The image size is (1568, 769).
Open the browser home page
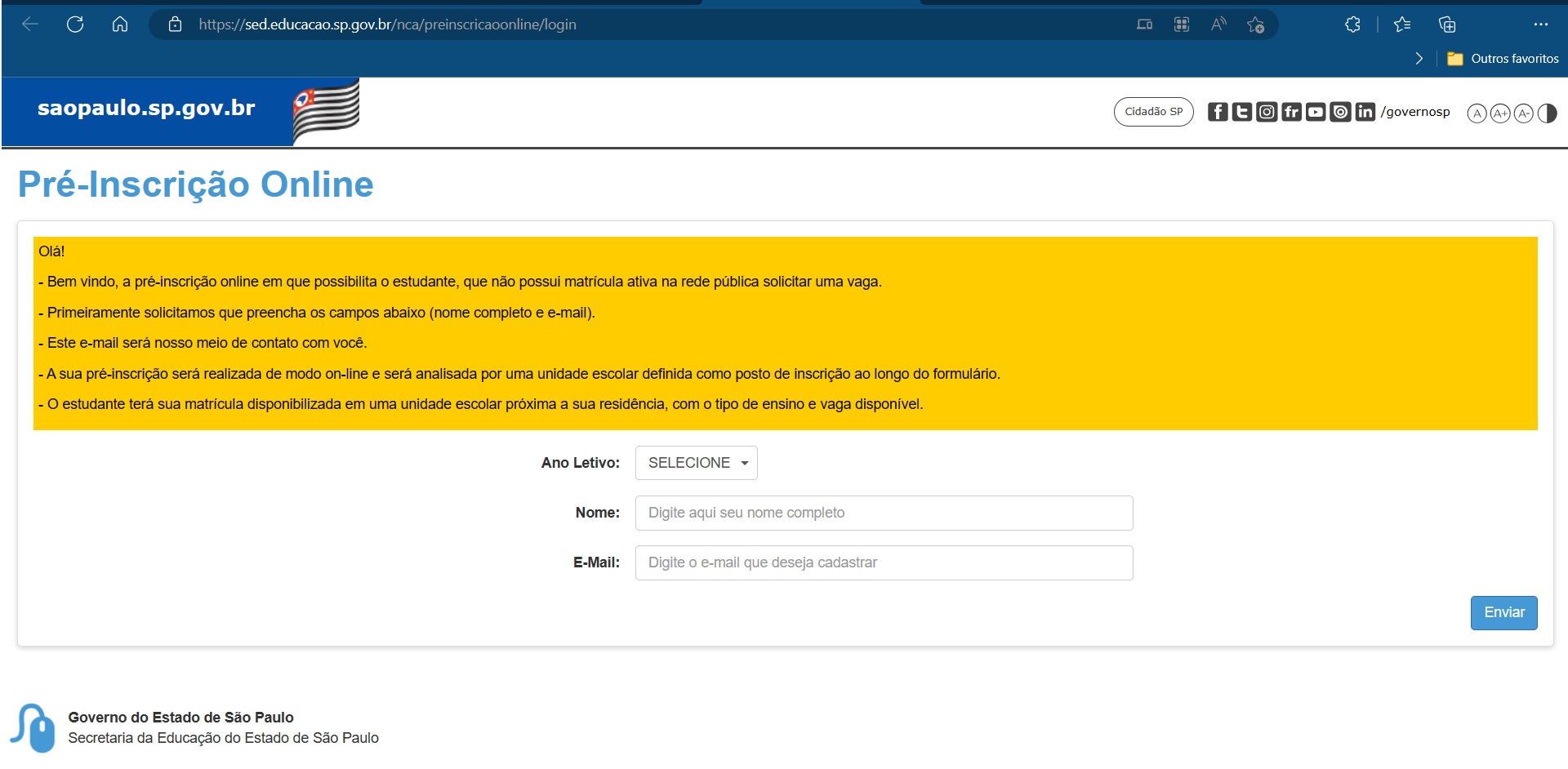click(120, 24)
